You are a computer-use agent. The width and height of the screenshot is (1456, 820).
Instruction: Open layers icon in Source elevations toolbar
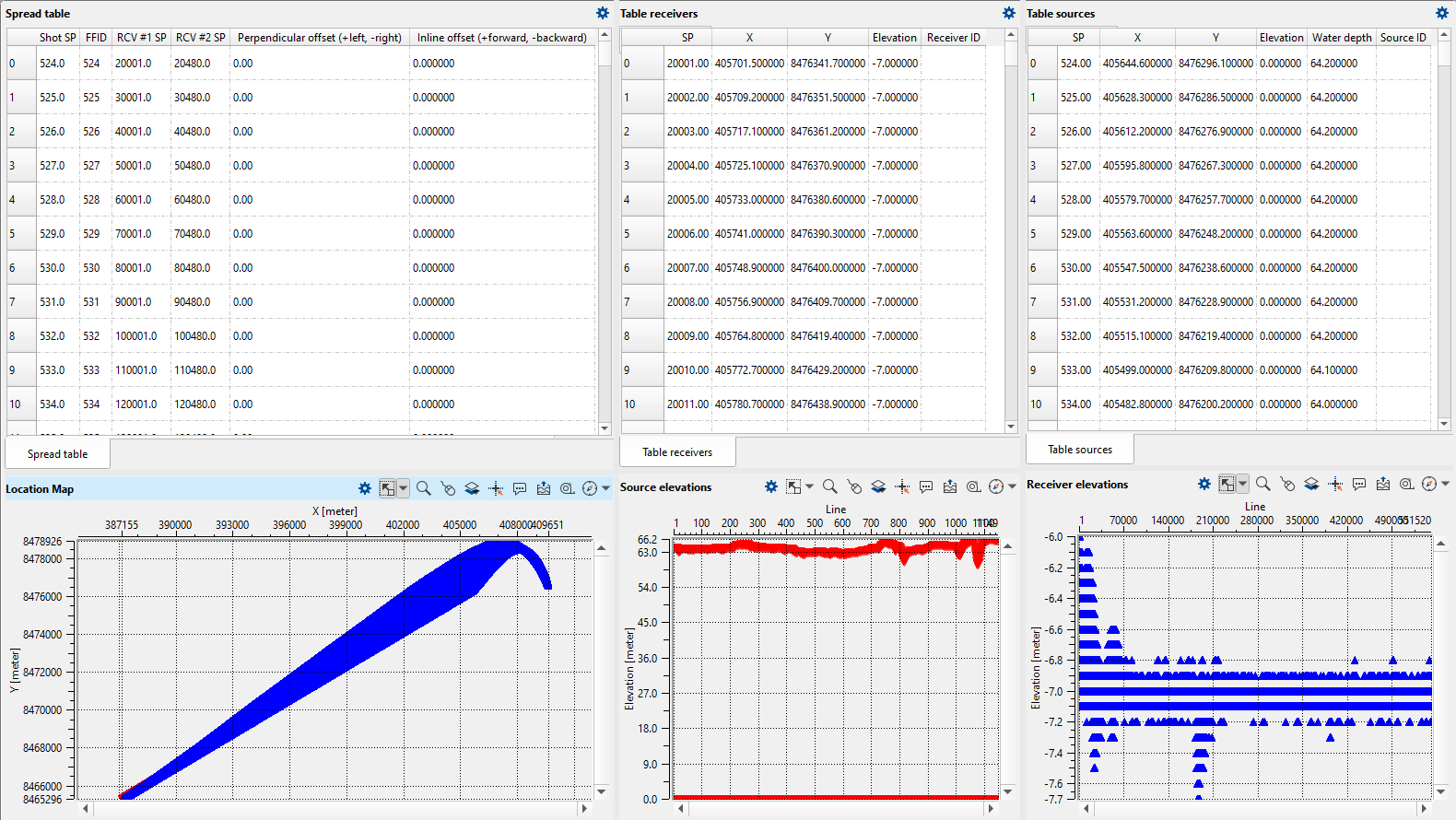coord(878,486)
